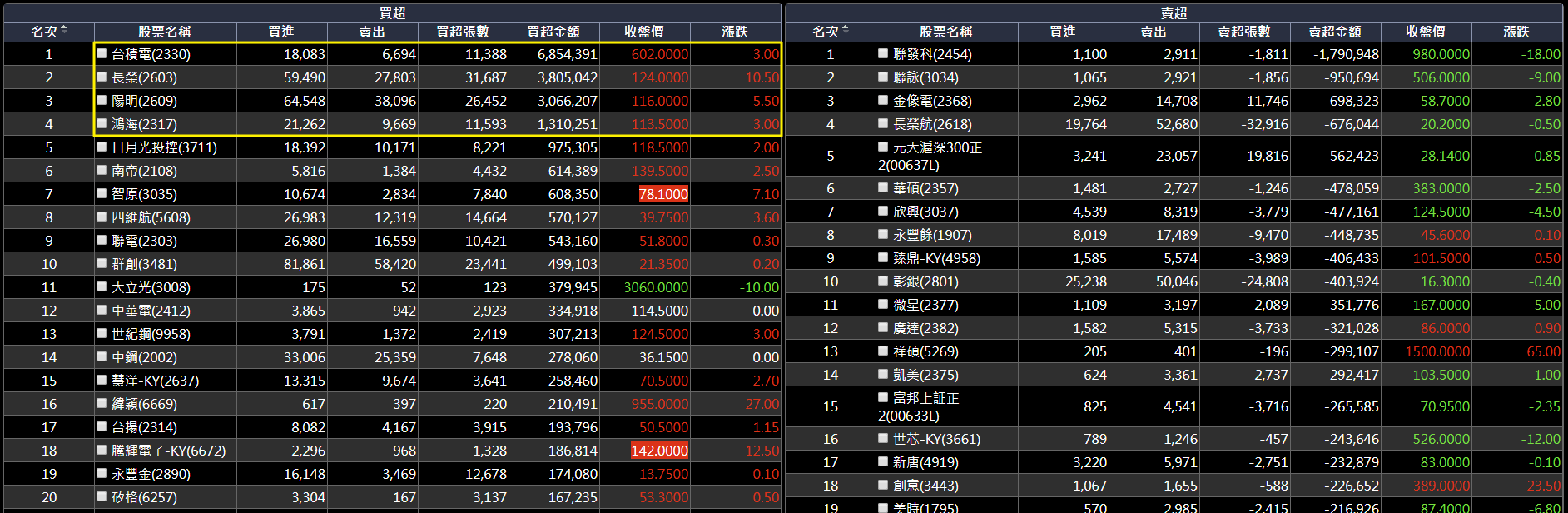Check box beside 大立光(3008)
1568x513 pixels.
pos(102,286)
